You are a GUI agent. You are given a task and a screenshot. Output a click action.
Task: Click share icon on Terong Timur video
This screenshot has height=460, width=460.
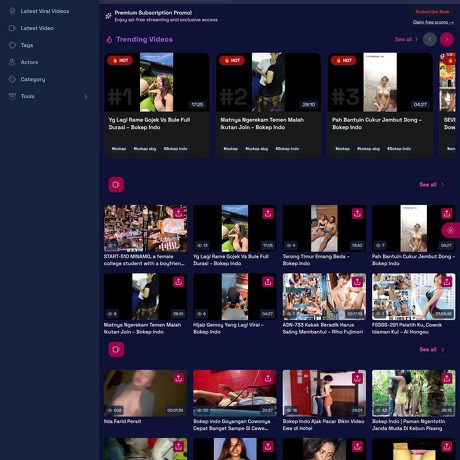coord(357,213)
